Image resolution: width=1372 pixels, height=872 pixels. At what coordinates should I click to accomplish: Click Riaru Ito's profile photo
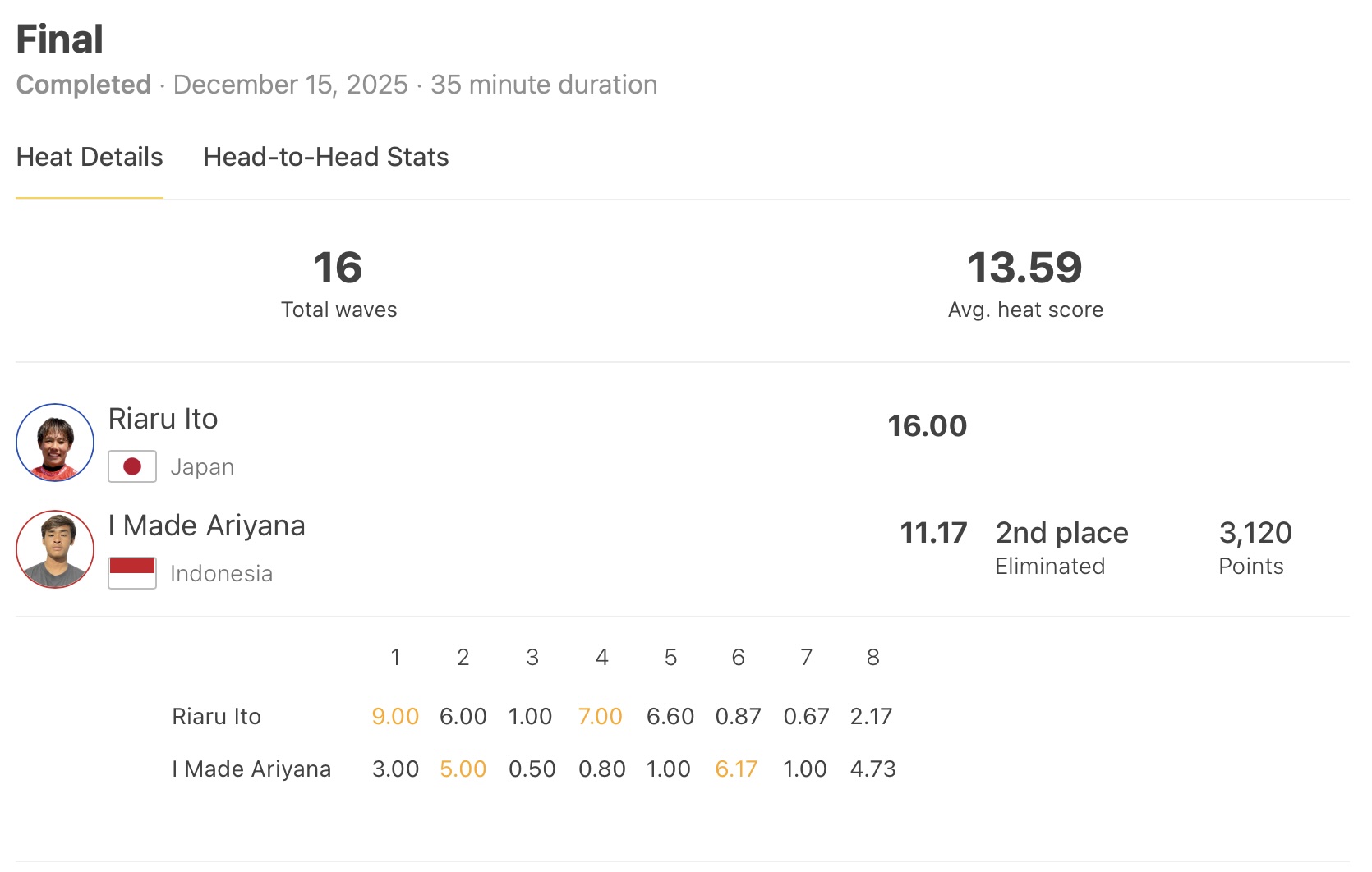point(55,443)
